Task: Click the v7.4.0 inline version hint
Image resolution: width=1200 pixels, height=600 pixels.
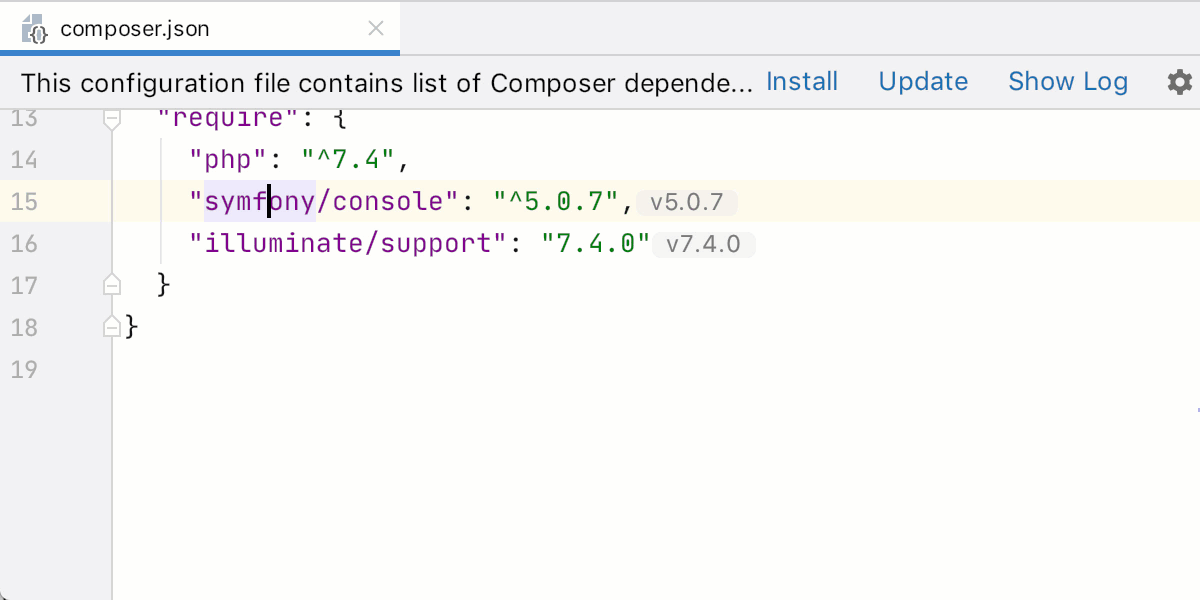Action: pos(704,244)
